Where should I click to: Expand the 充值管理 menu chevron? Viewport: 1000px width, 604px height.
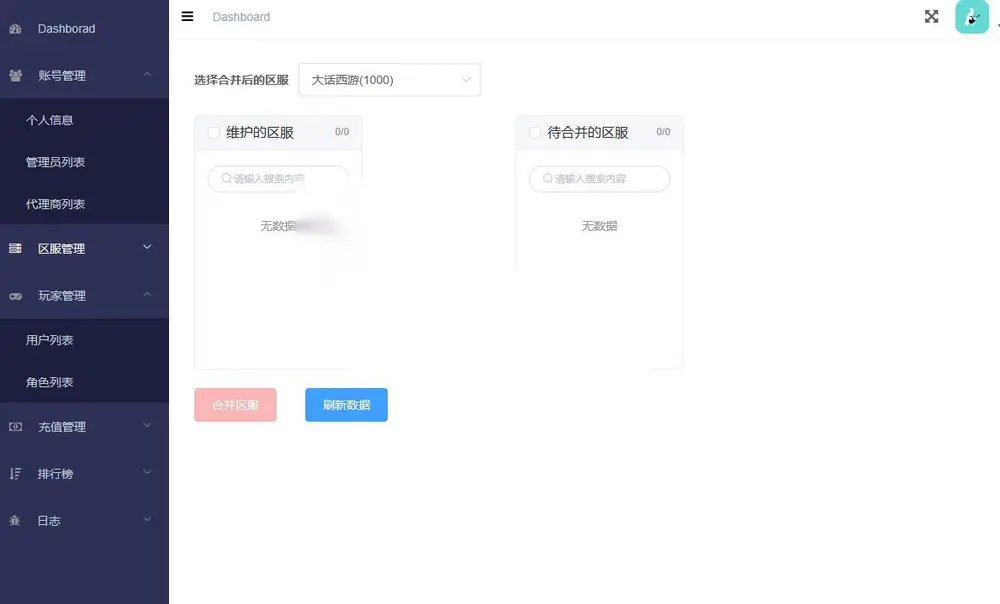[147, 425]
